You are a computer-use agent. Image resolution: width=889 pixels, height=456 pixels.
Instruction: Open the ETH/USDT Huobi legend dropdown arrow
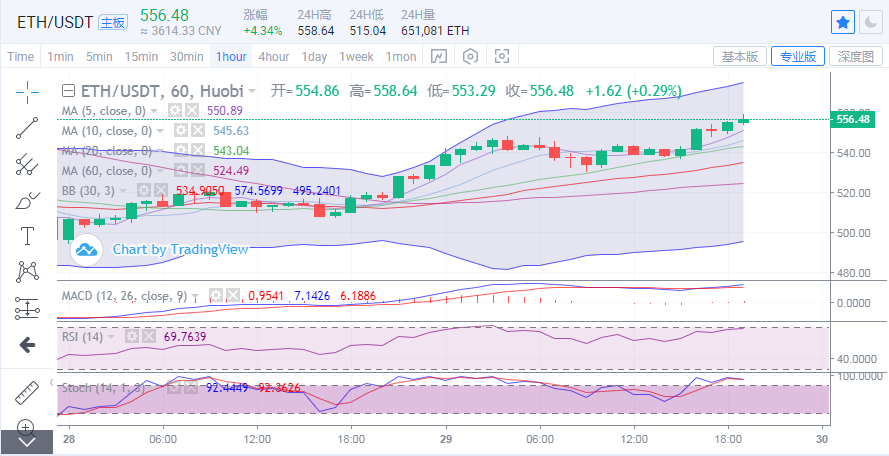251,91
